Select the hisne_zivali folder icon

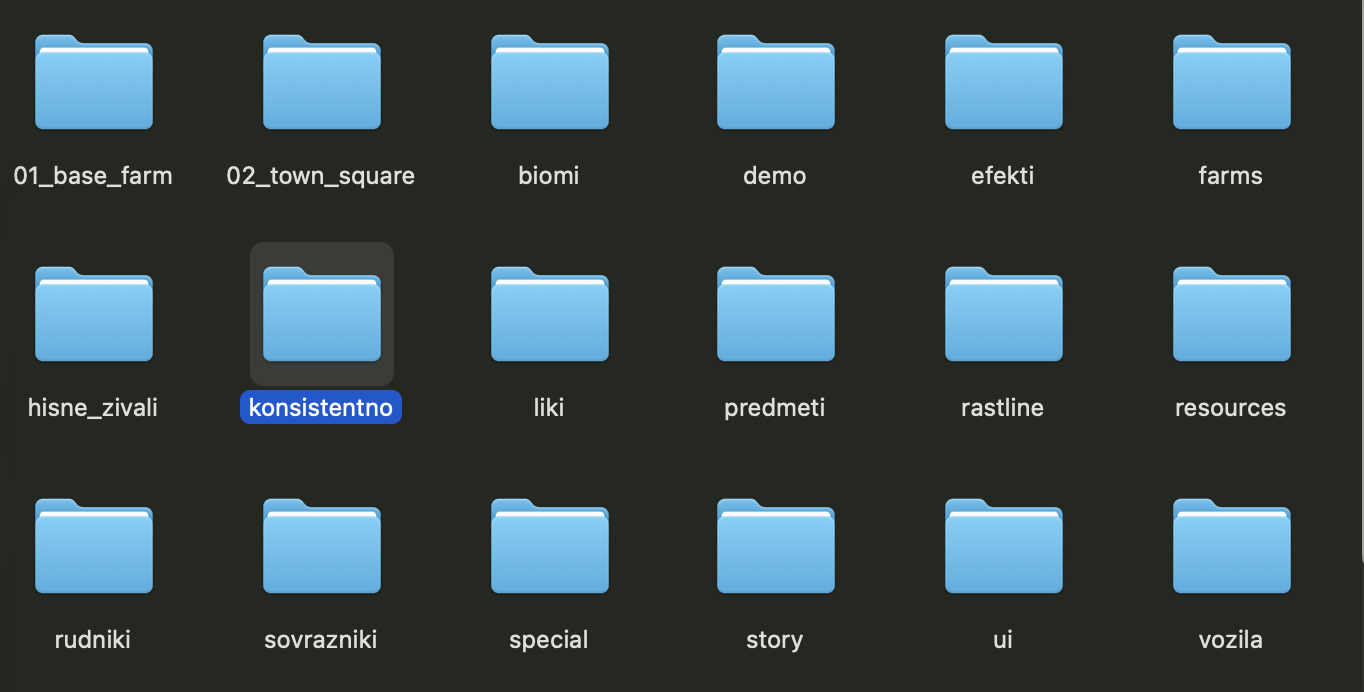(x=93, y=315)
